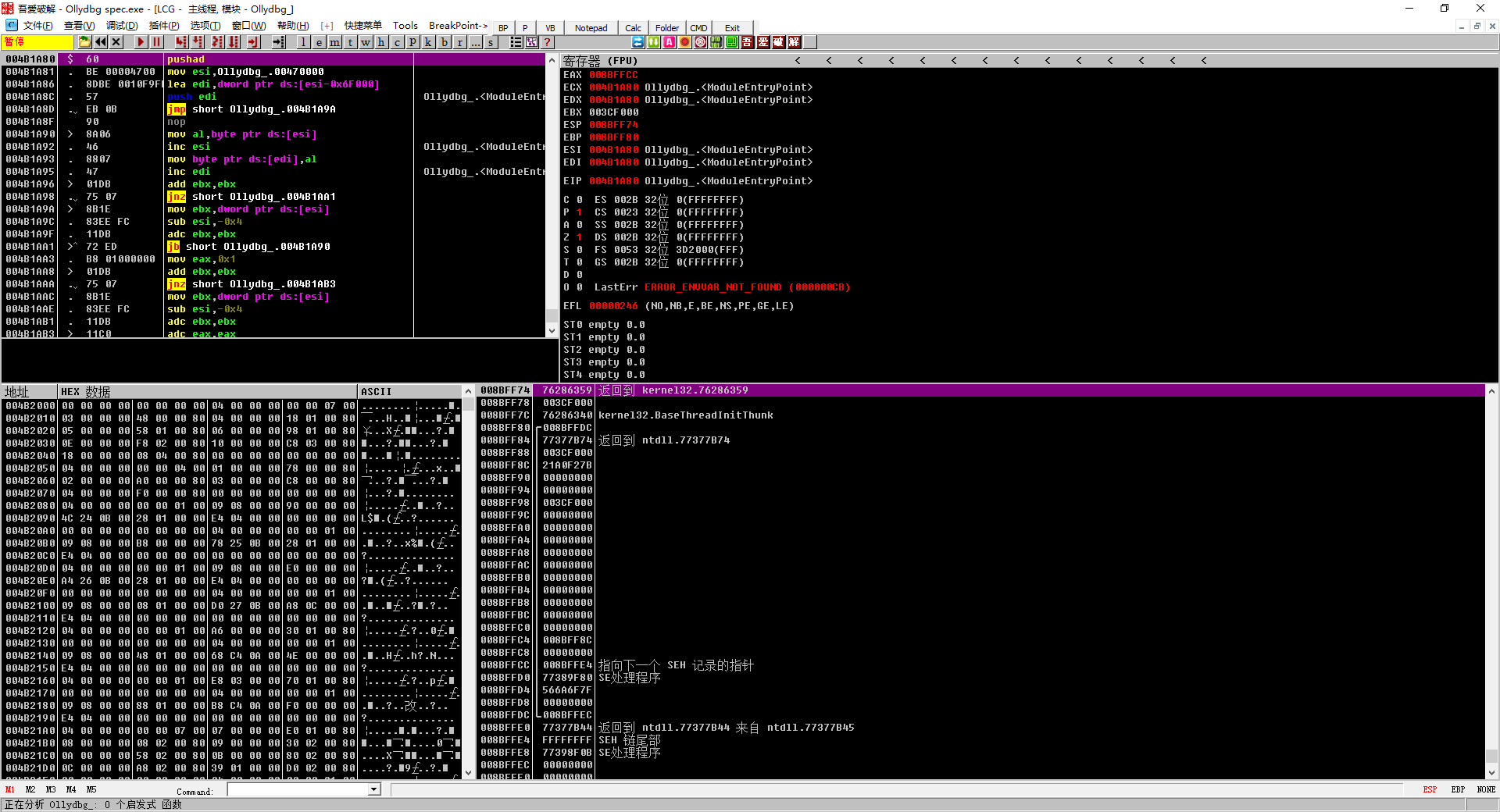Viewport: 1500px width, 812px height.
Task: Run the program with the red play icon
Action: coord(141,42)
